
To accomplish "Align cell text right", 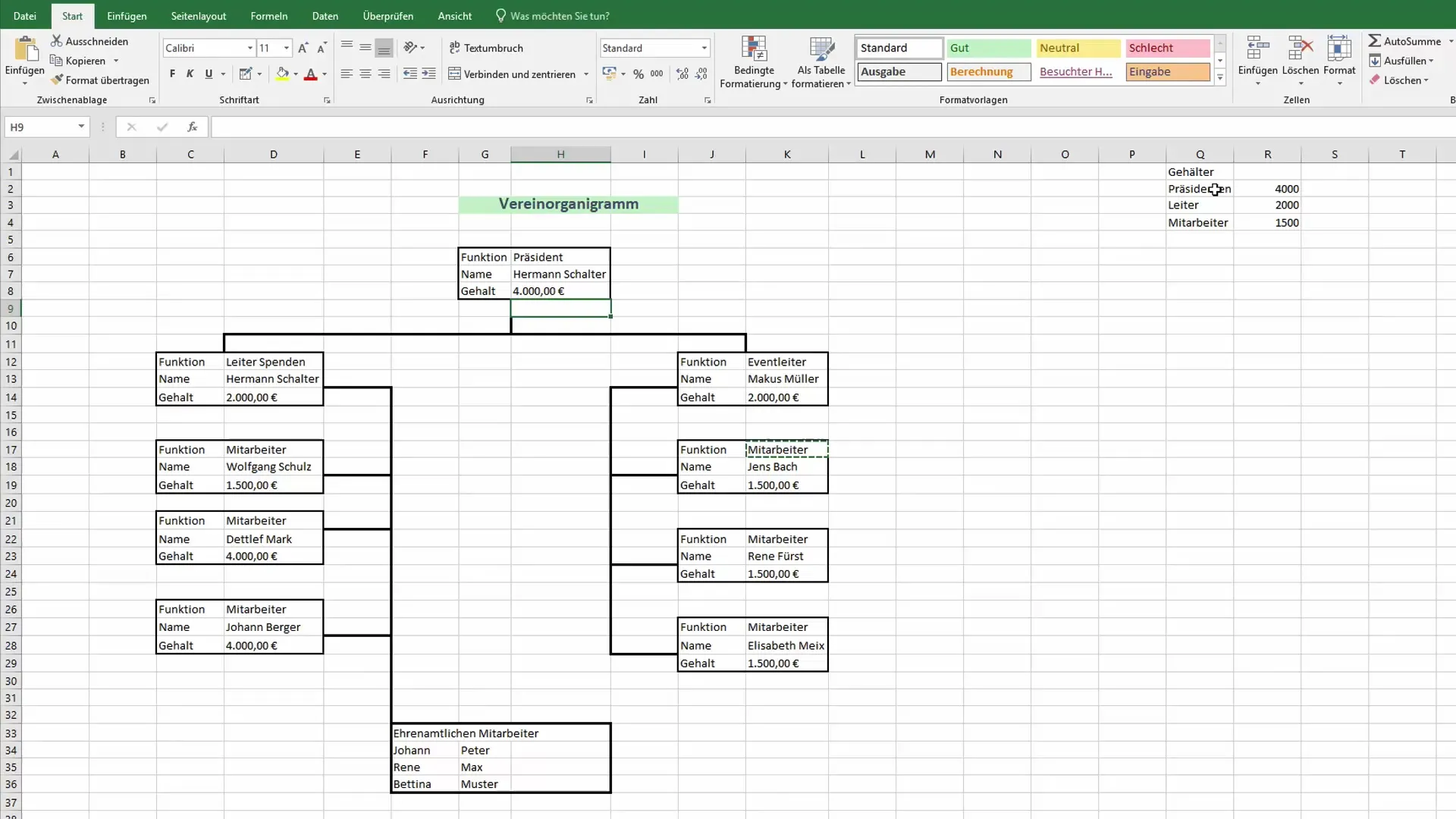I will tap(384, 74).
